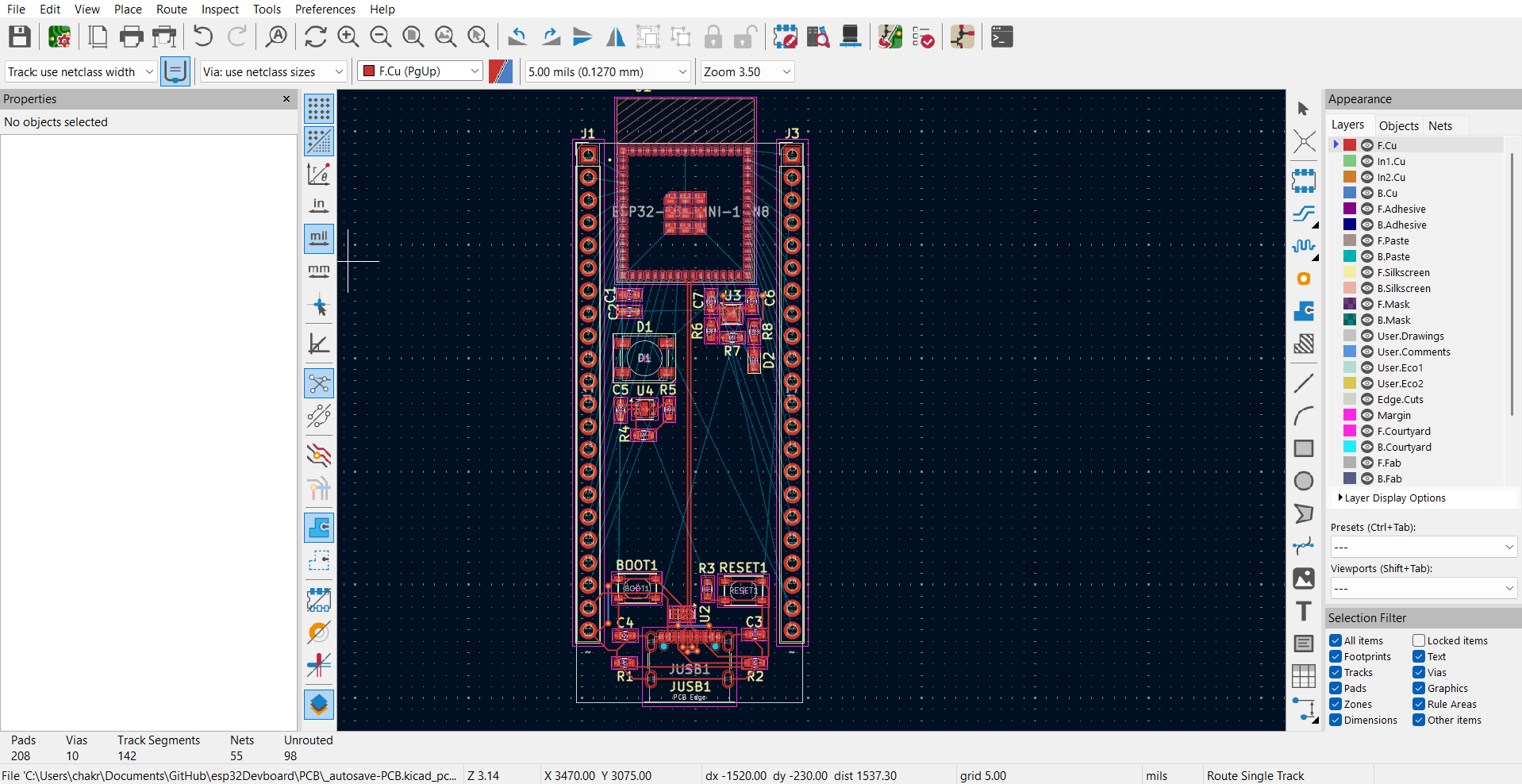
Task: Click the Save icon in the toolbar
Action: [x=20, y=37]
